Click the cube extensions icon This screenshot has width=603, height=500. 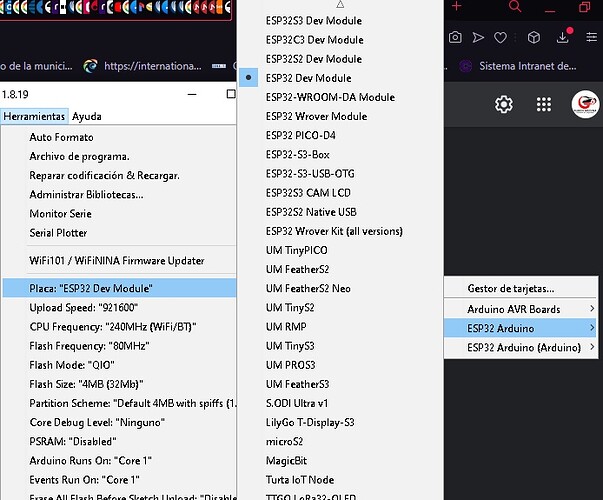pyautogui.click(x=534, y=37)
